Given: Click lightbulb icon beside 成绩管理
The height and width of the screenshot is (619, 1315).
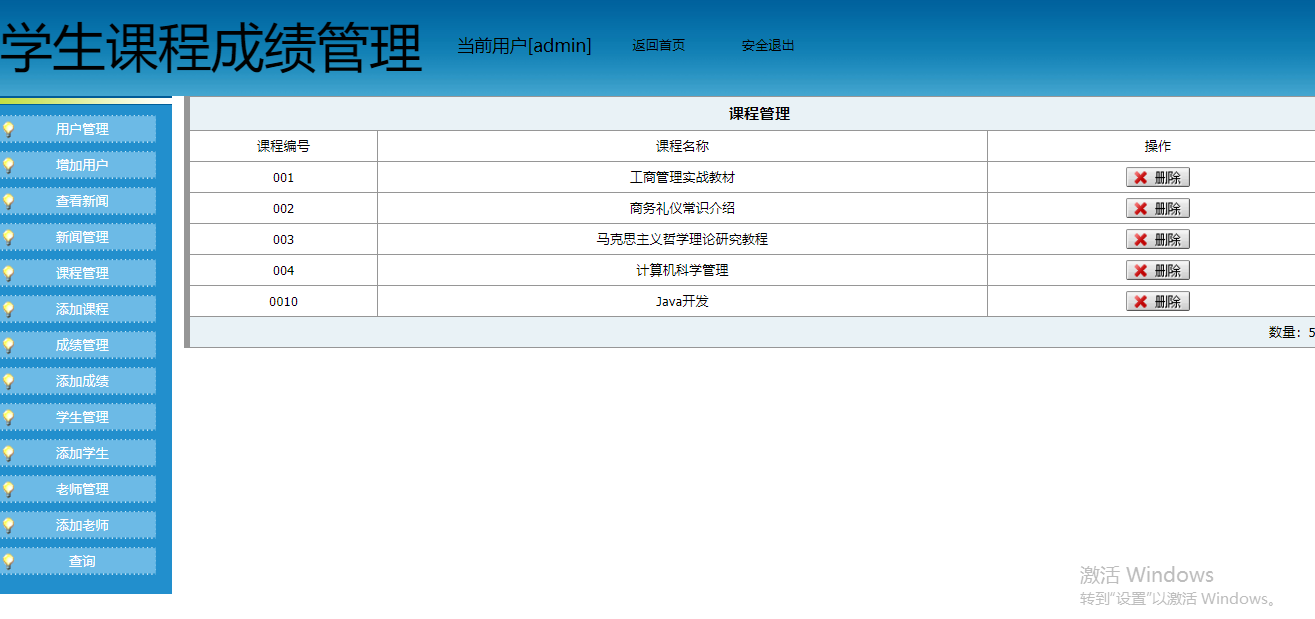Looking at the screenshot, I should click(8, 345).
